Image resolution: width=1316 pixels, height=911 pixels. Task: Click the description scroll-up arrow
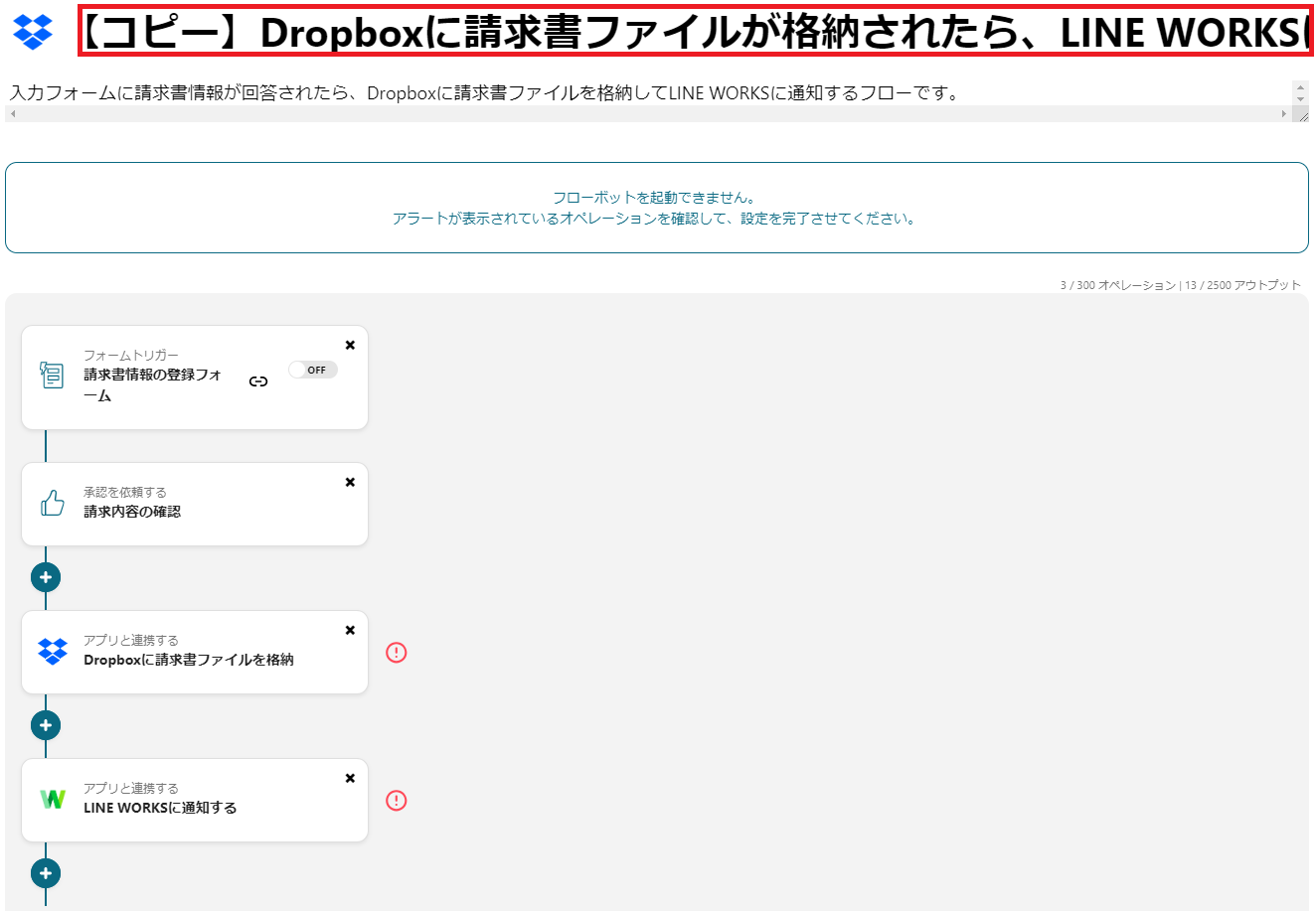(1300, 87)
